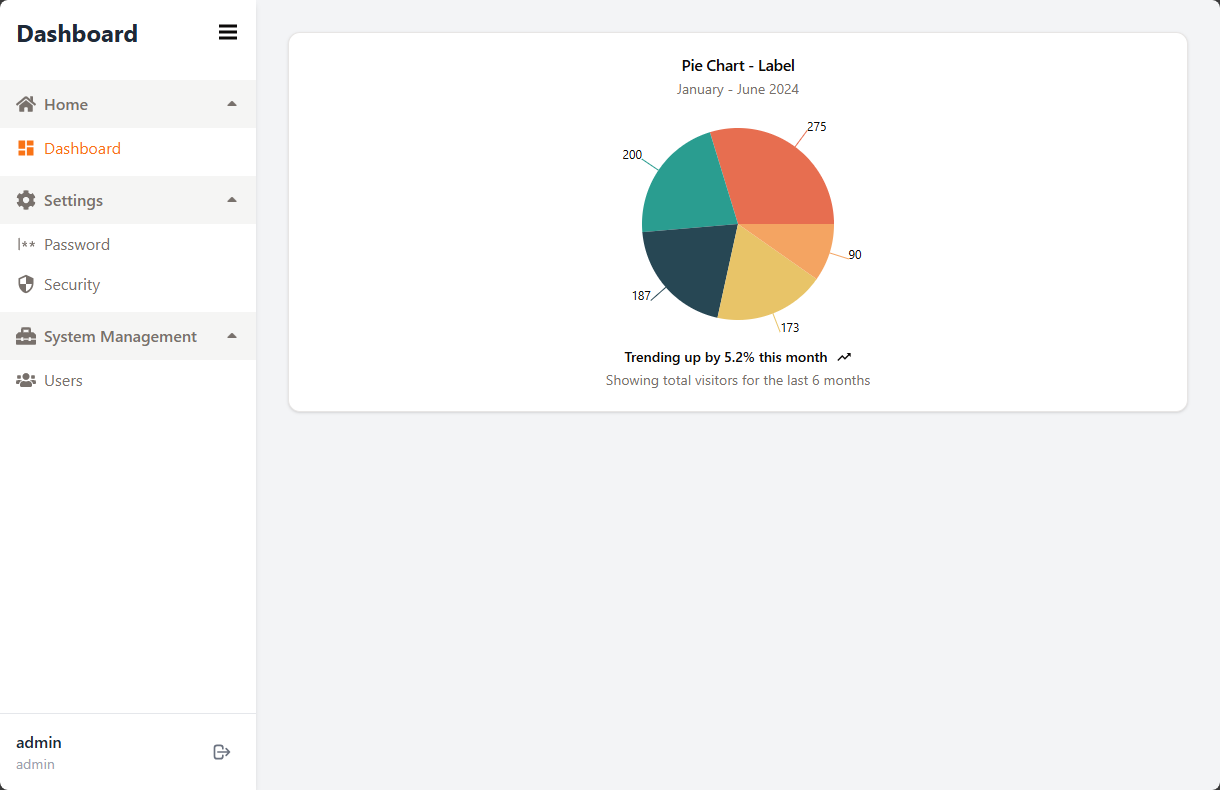This screenshot has width=1220, height=790.
Task: Click the 275 chart label
Action: click(x=817, y=127)
